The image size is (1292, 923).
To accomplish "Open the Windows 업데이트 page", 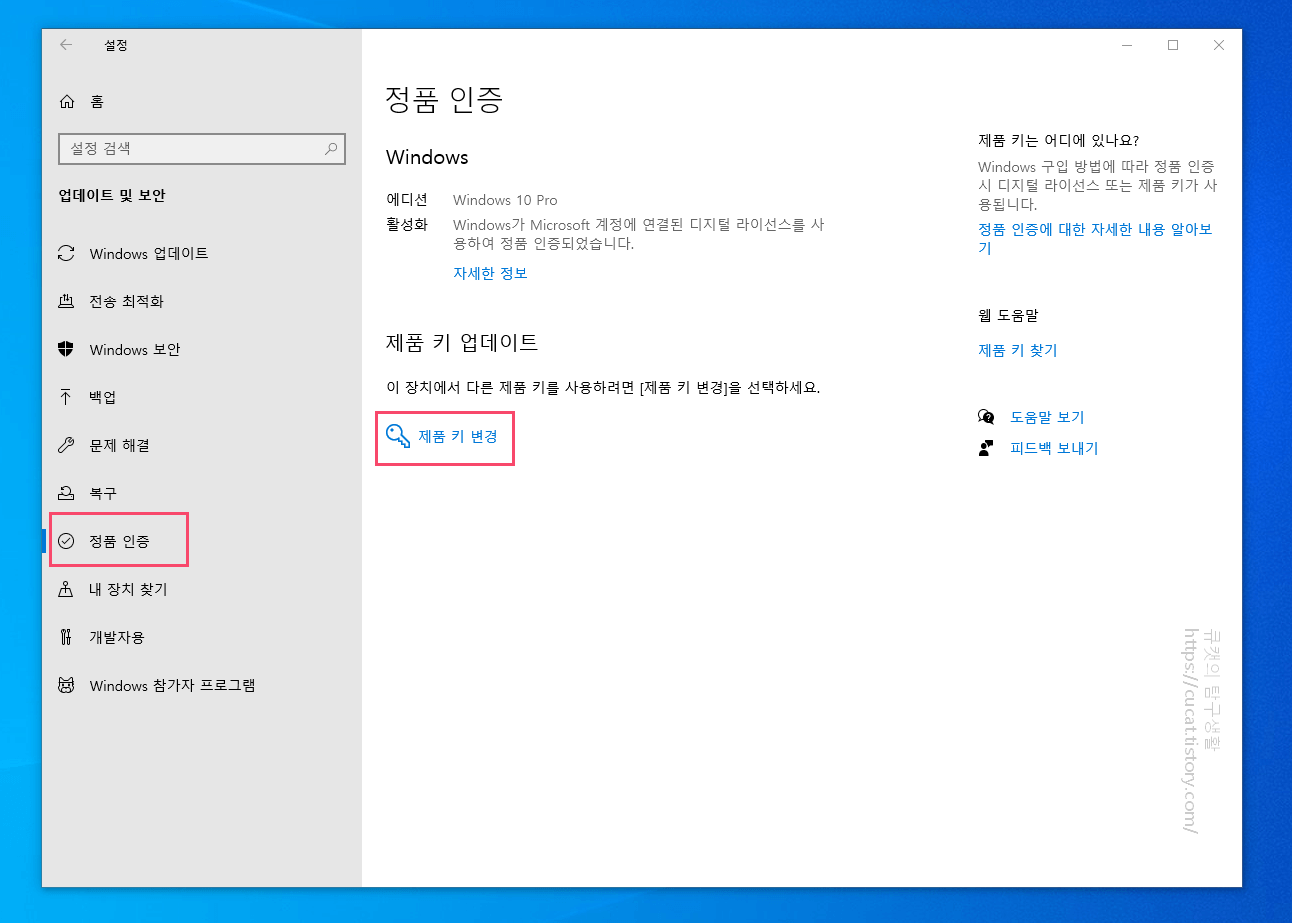I will coord(202,253).
